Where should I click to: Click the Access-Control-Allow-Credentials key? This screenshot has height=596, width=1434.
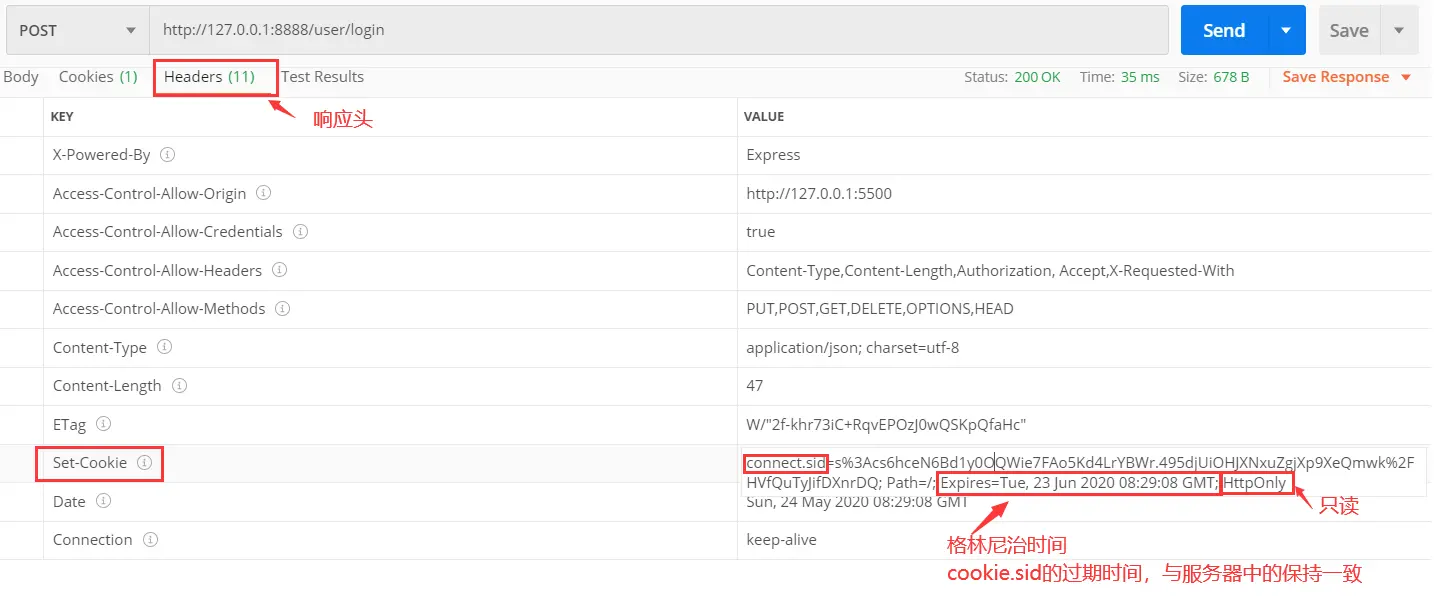click(168, 232)
